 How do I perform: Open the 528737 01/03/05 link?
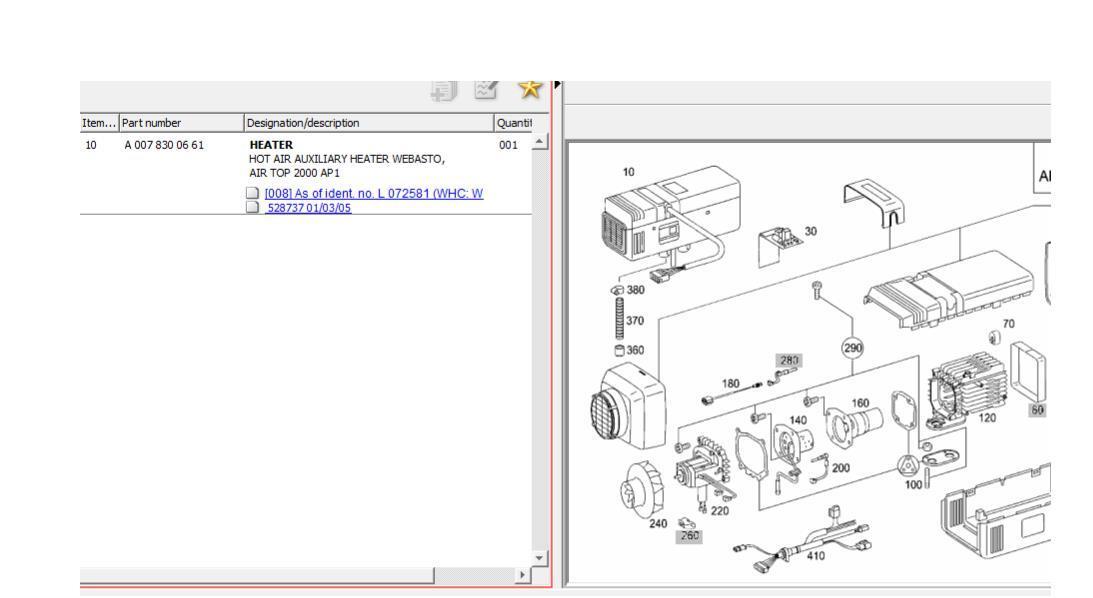pyautogui.click(x=308, y=208)
